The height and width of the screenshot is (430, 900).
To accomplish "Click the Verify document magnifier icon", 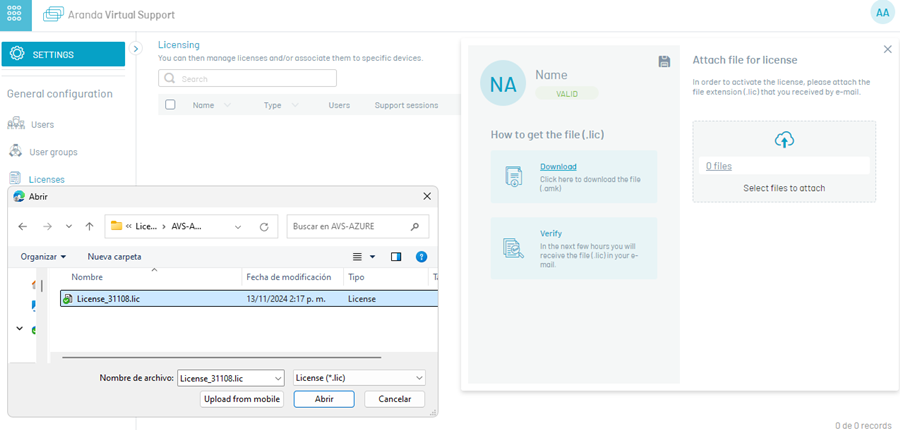I will pyautogui.click(x=514, y=248).
